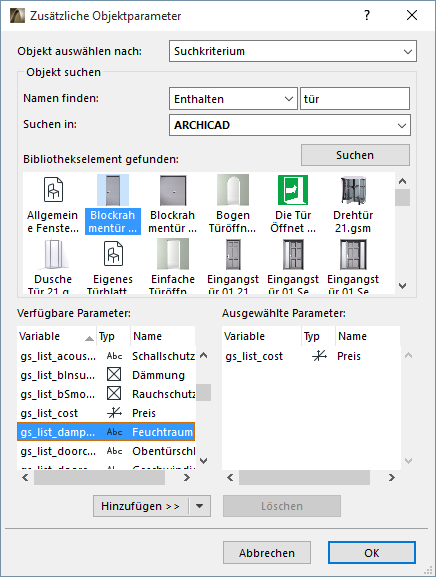Click the right arrow of available parameters horizontal scrollbar

(x=187, y=477)
